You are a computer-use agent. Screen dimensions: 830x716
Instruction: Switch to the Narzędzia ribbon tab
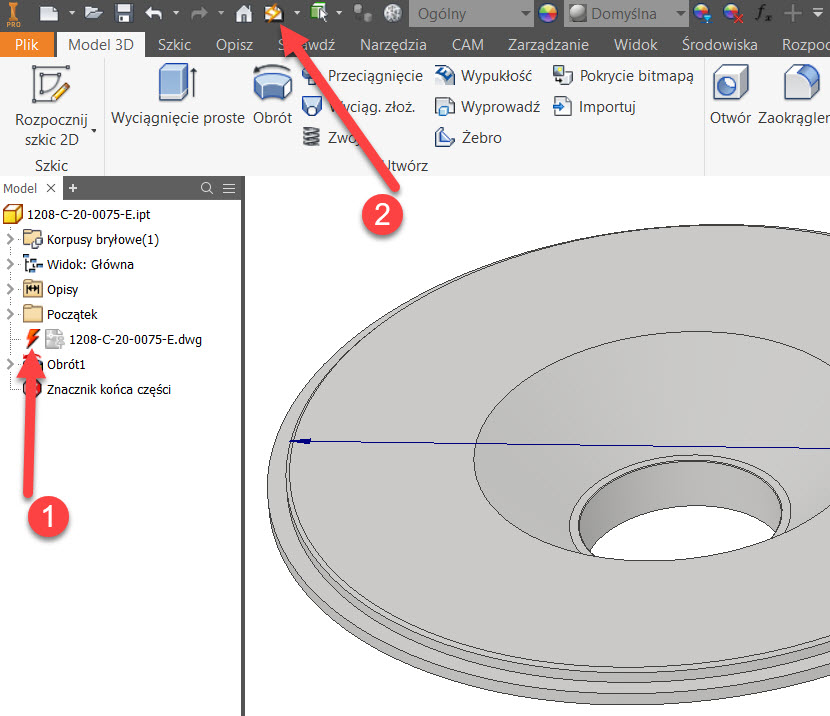pos(393,45)
